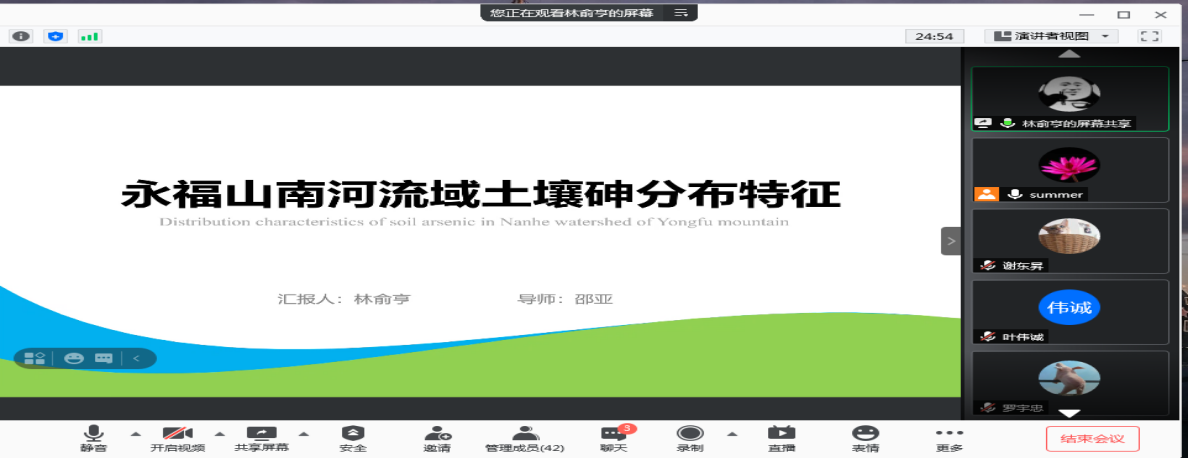Screen dimensions: 1188x458
Task: Turn on camera with 开启视频
Action: 178,433
